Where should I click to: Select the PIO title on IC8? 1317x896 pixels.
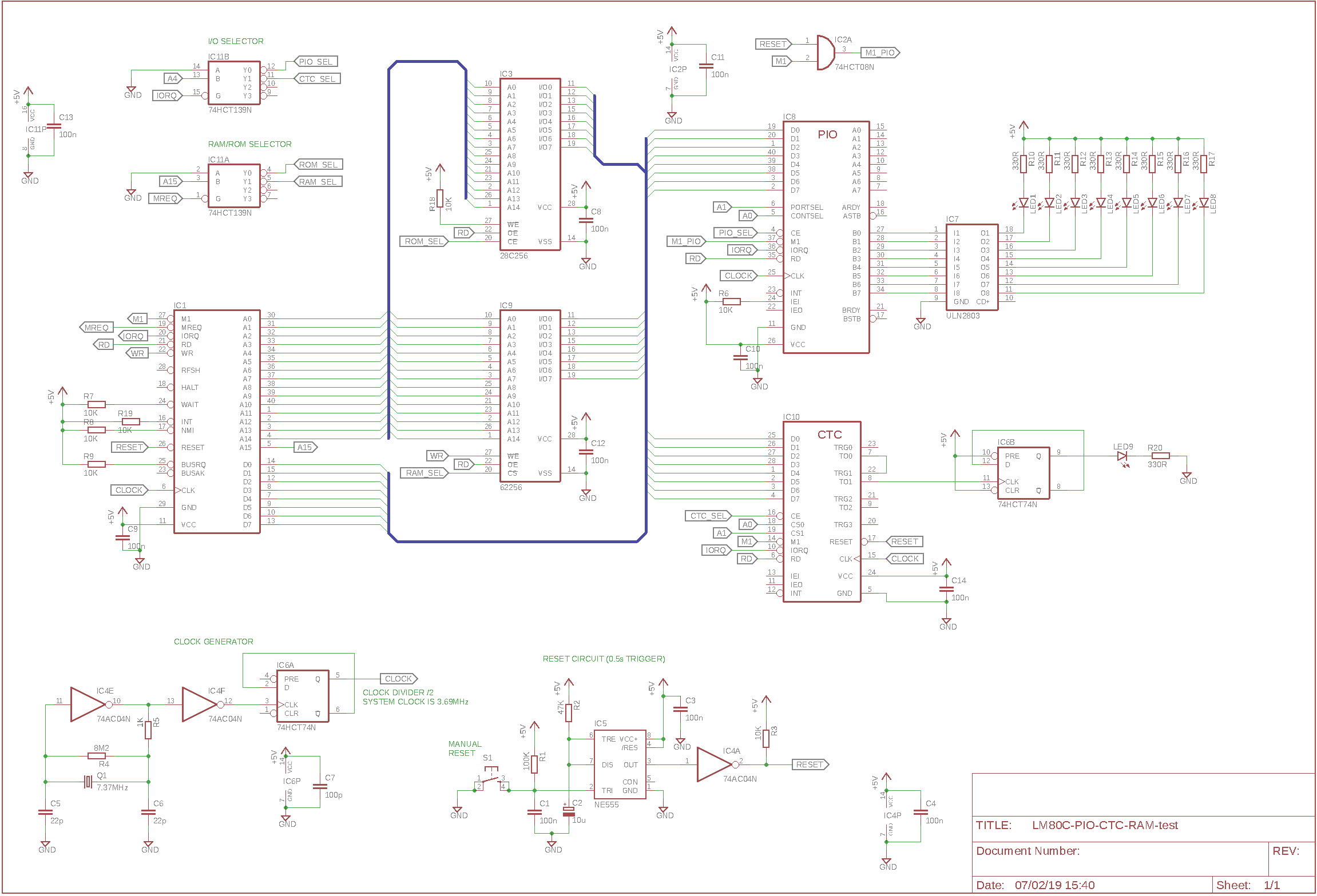coord(827,134)
